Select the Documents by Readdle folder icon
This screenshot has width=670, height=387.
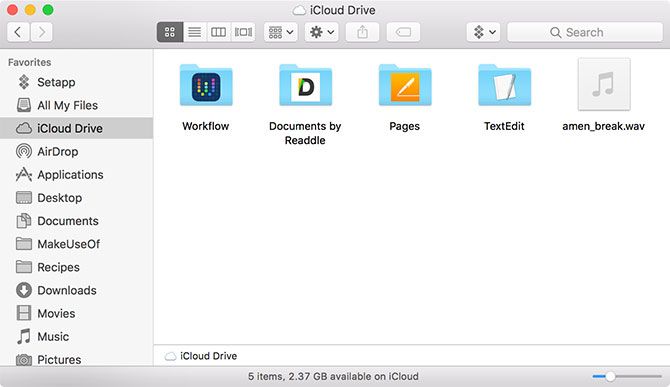coord(306,85)
